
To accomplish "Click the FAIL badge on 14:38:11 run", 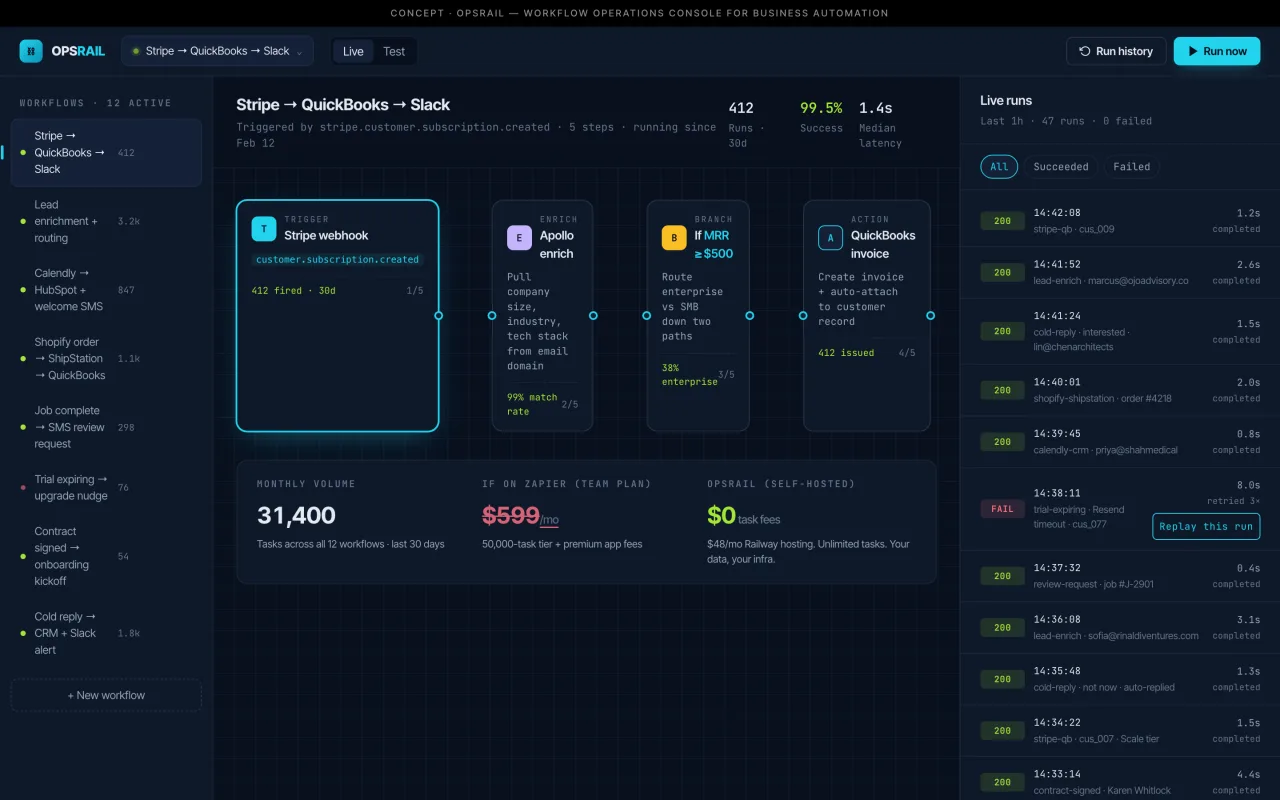I will [1002, 509].
